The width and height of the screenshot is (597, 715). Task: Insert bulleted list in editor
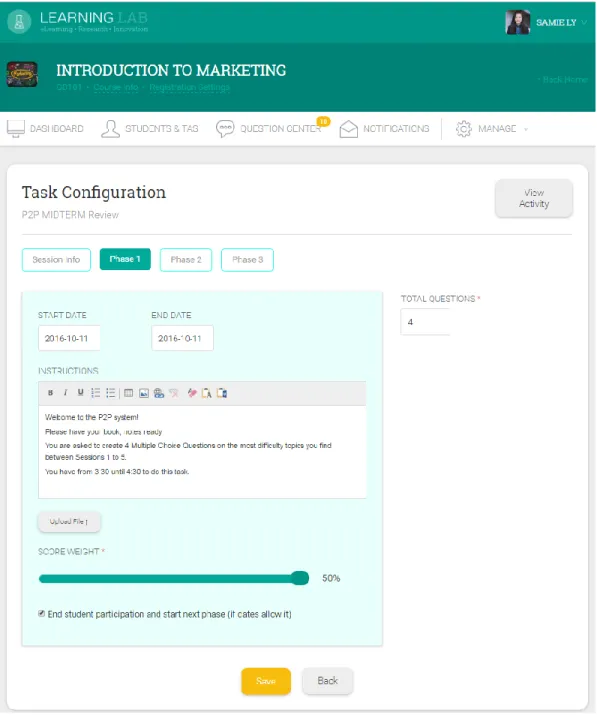(110, 393)
